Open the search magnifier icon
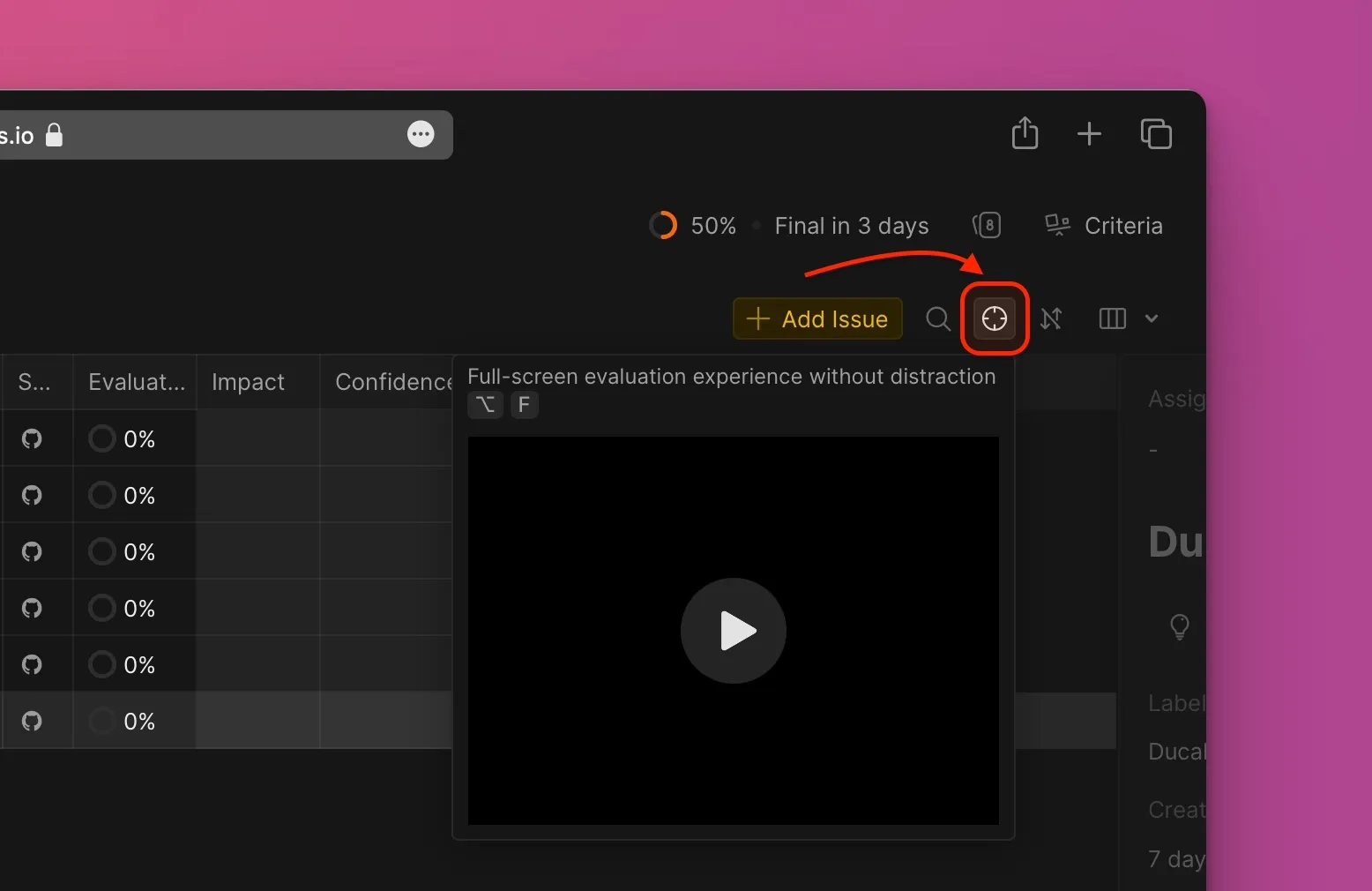This screenshot has width=1372, height=891. tap(937, 318)
